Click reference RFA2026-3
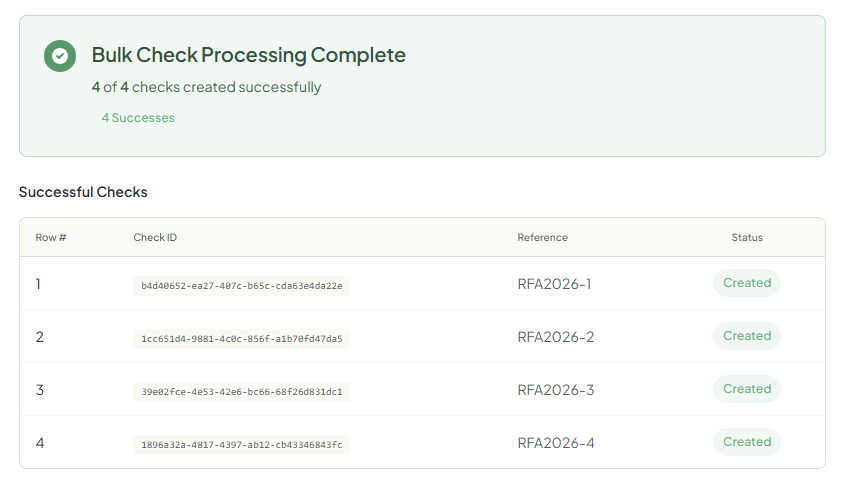 555,390
